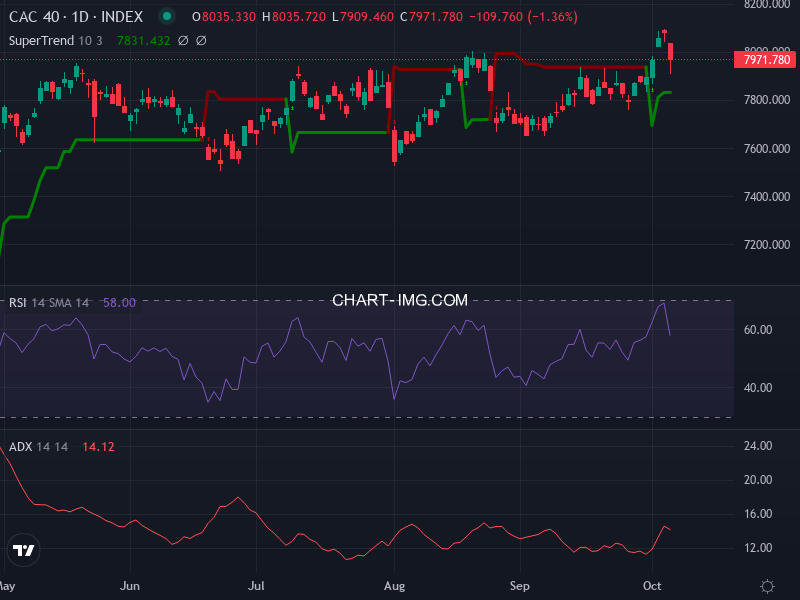Click the RSI value 58.00
The width and height of the screenshot is (800, 600).
click(x=118, y=302)
